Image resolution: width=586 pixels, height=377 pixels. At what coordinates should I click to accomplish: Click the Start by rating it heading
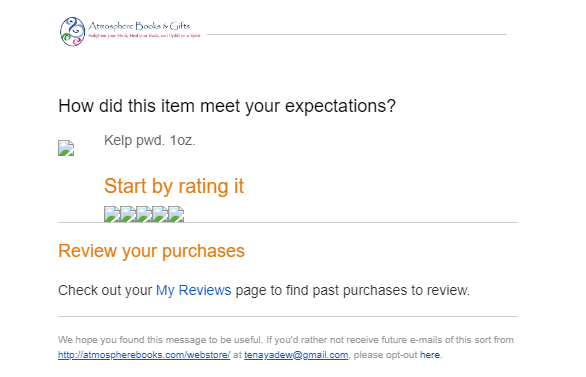point(174,186)
